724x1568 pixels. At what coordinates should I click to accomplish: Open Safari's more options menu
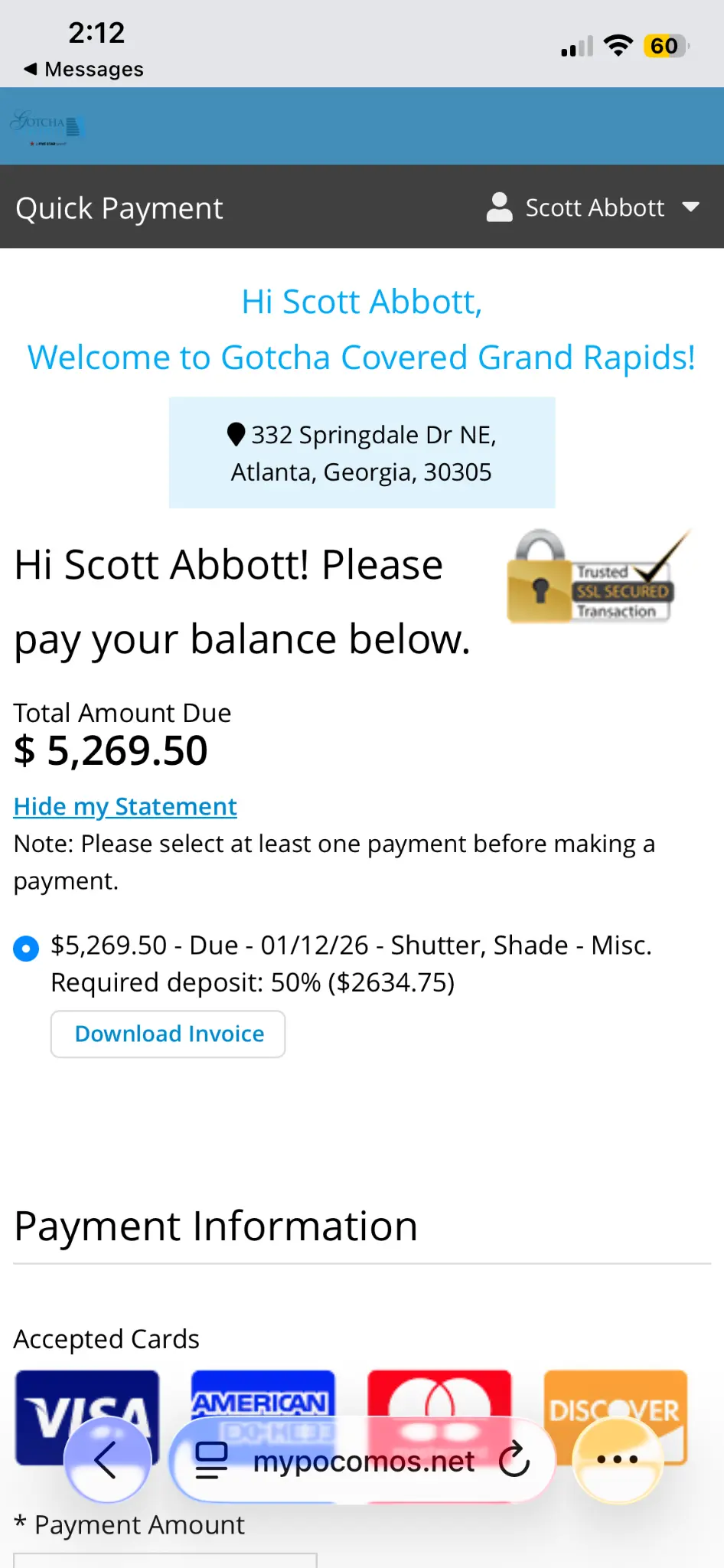pos(617,1459)
